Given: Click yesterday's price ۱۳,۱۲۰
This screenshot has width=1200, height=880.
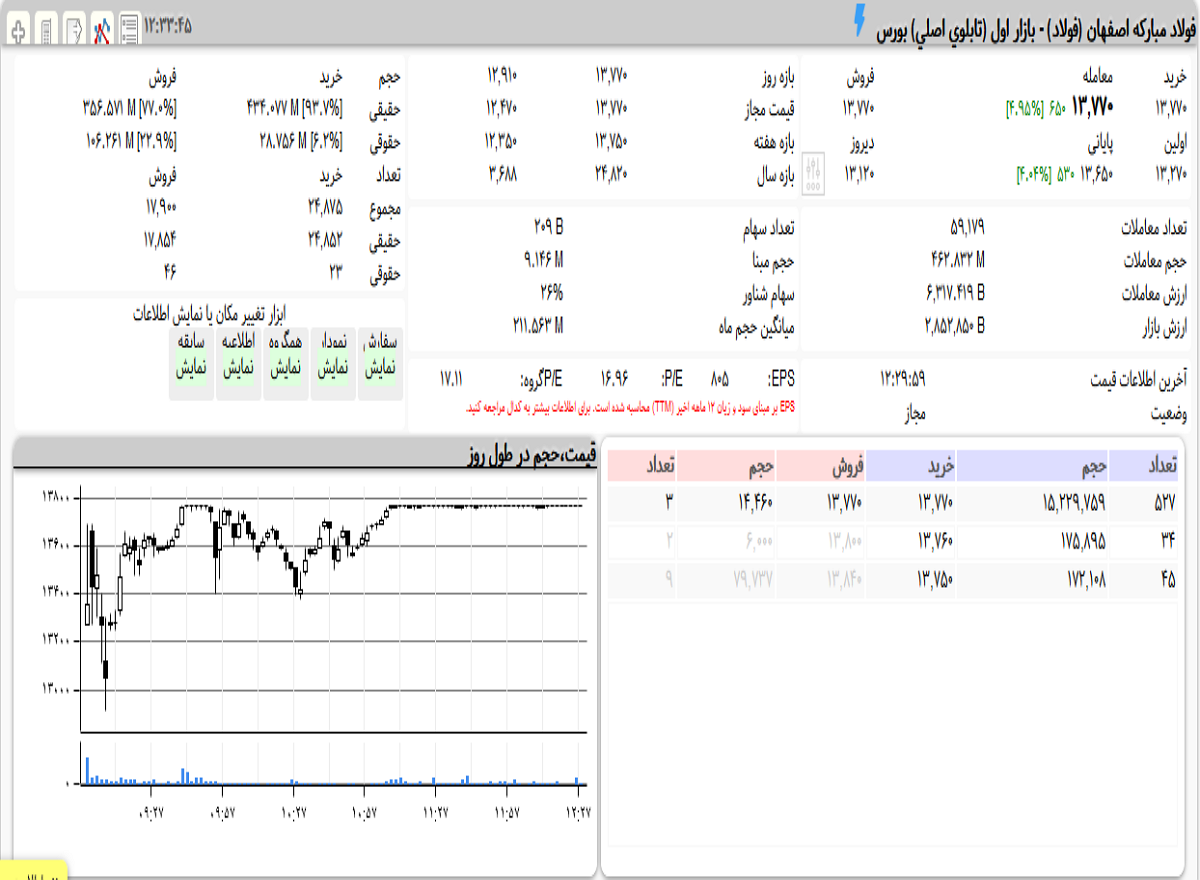Looking at the screenshot, I should point(860,174).
